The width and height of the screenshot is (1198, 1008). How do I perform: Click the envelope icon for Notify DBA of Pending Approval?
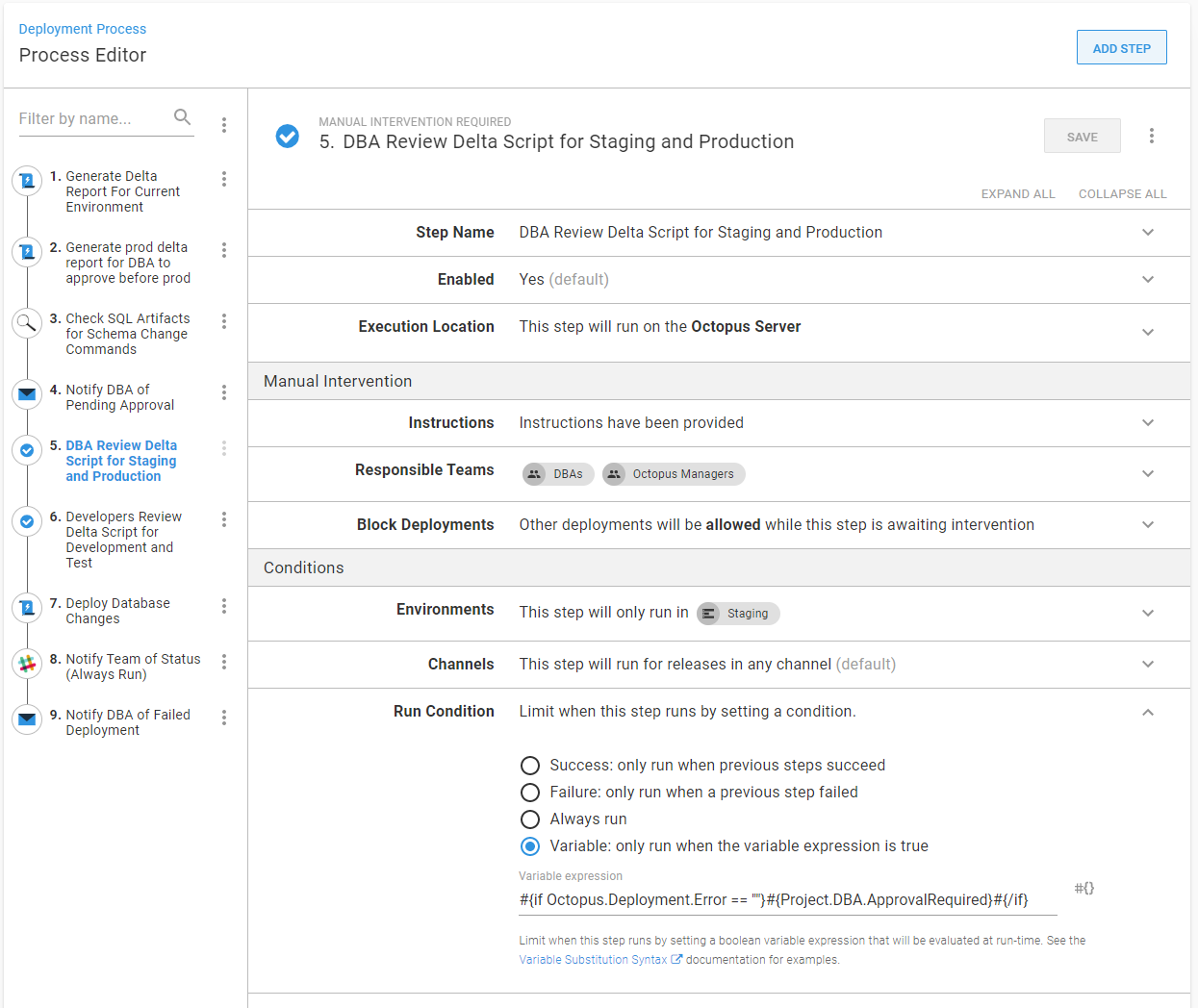click(x=27, y=393)
